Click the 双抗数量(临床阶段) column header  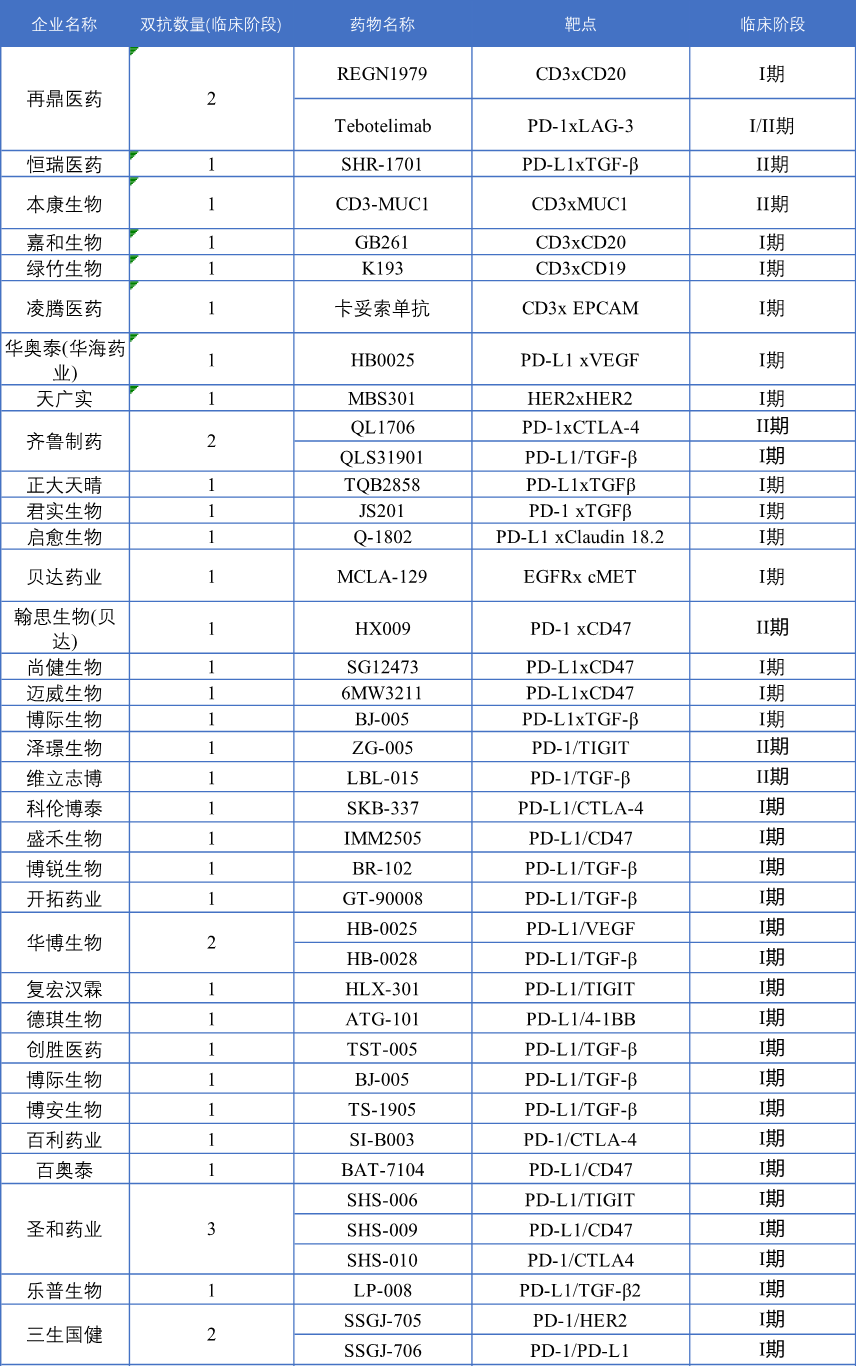[x=211, y=24]
